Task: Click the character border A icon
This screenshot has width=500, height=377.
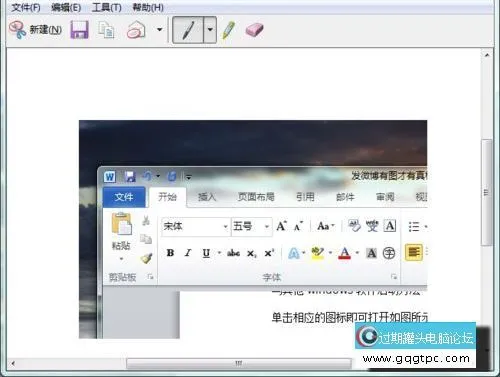Action: (x=390, y=226)
